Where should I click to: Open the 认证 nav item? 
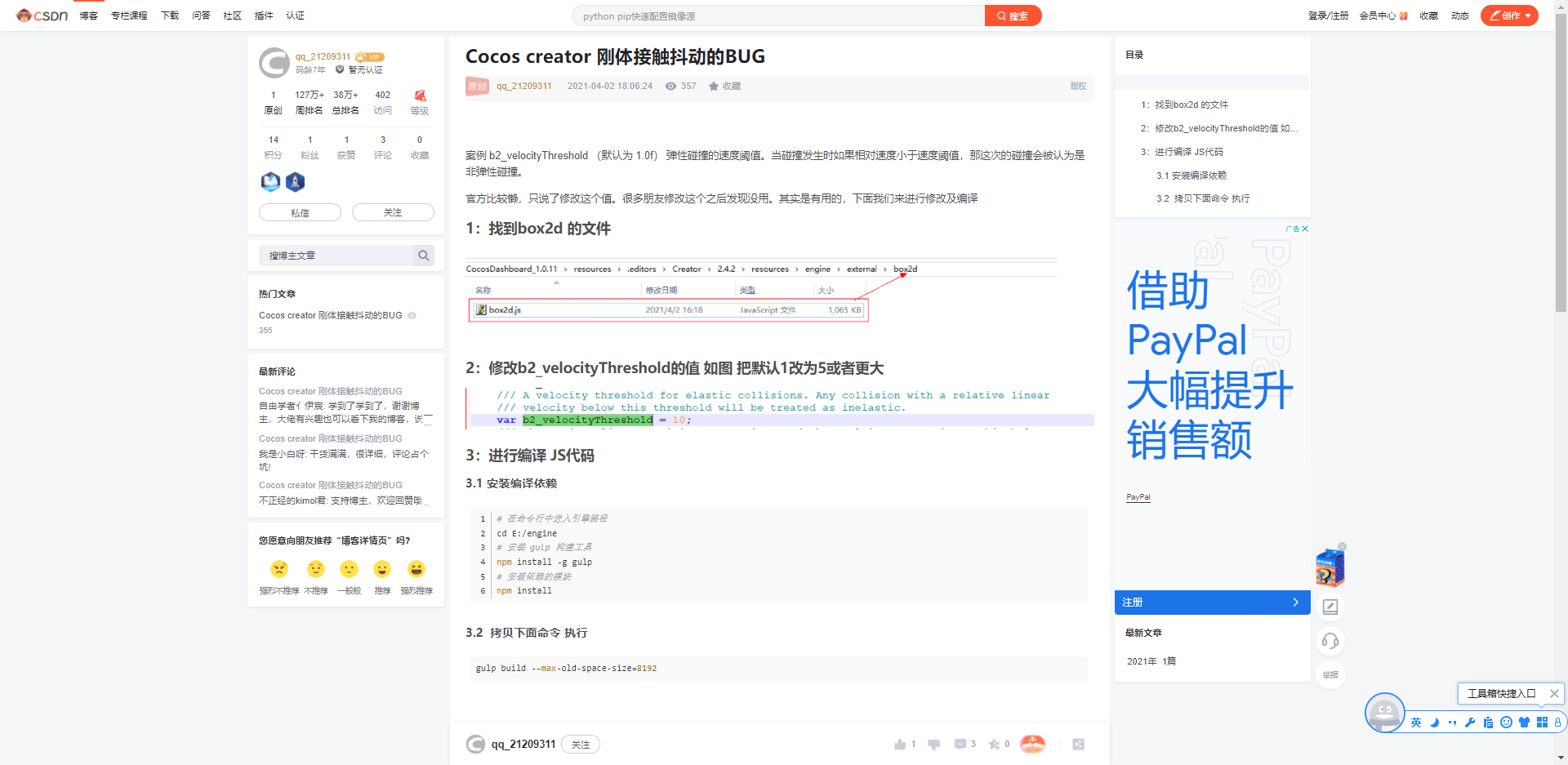point(295,16)
